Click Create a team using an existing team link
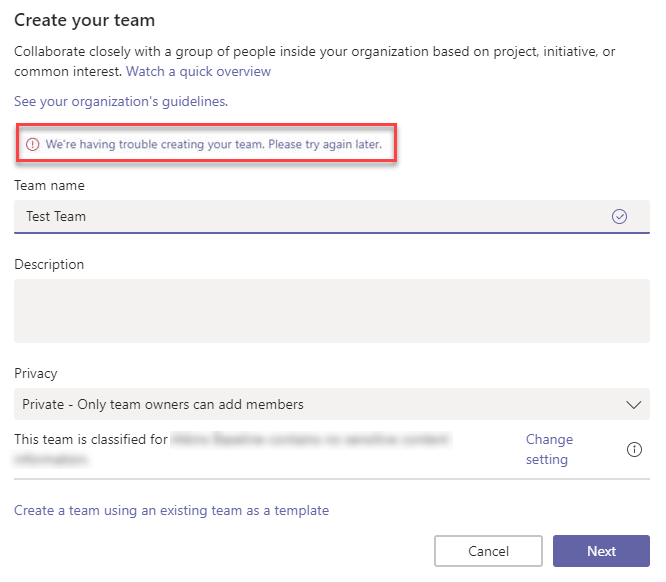Screen dimensions: 666x582 click(172, 510)
